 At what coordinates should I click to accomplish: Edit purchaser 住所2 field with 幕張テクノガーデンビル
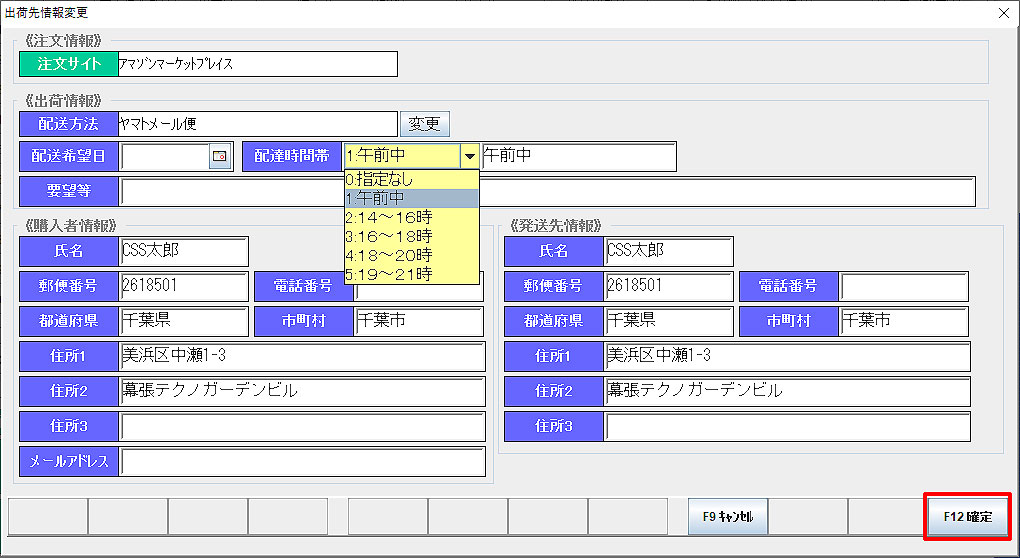point(302,391)
